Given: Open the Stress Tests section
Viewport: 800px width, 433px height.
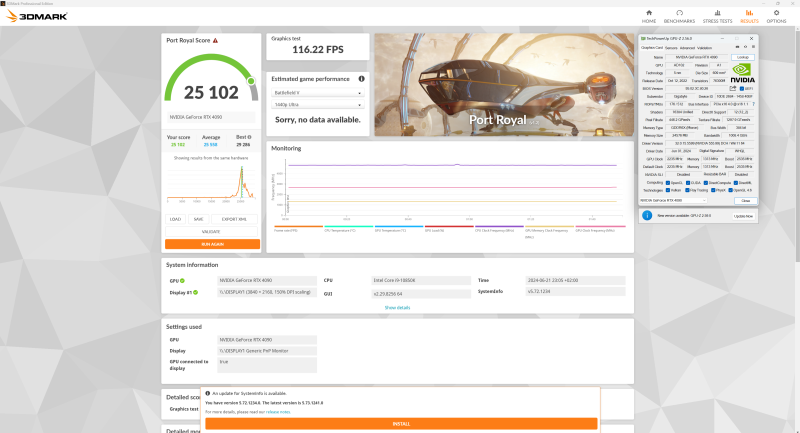Looking at the screenshot, I should pyautogui.click(x=718, y=14).
